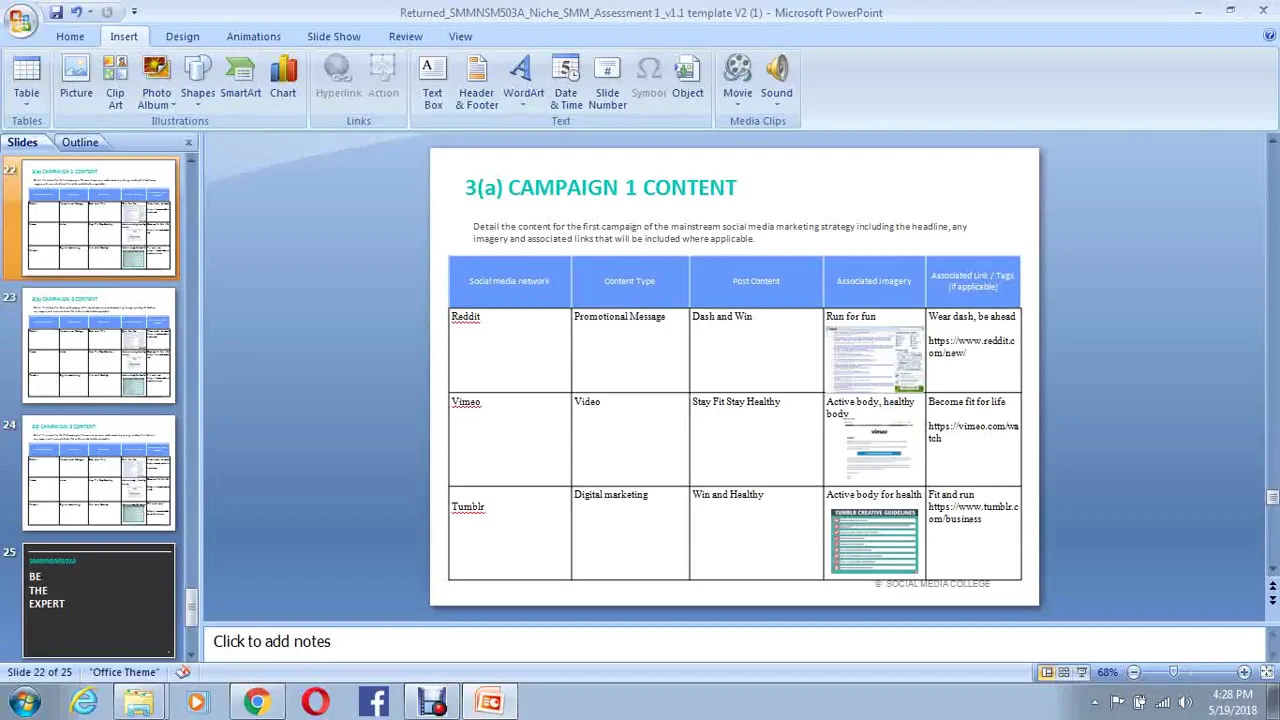Click the slide title '3(a) CAMPAIGN 1 CONTENT'
The image size is (1280, 720).
[600, 187]
